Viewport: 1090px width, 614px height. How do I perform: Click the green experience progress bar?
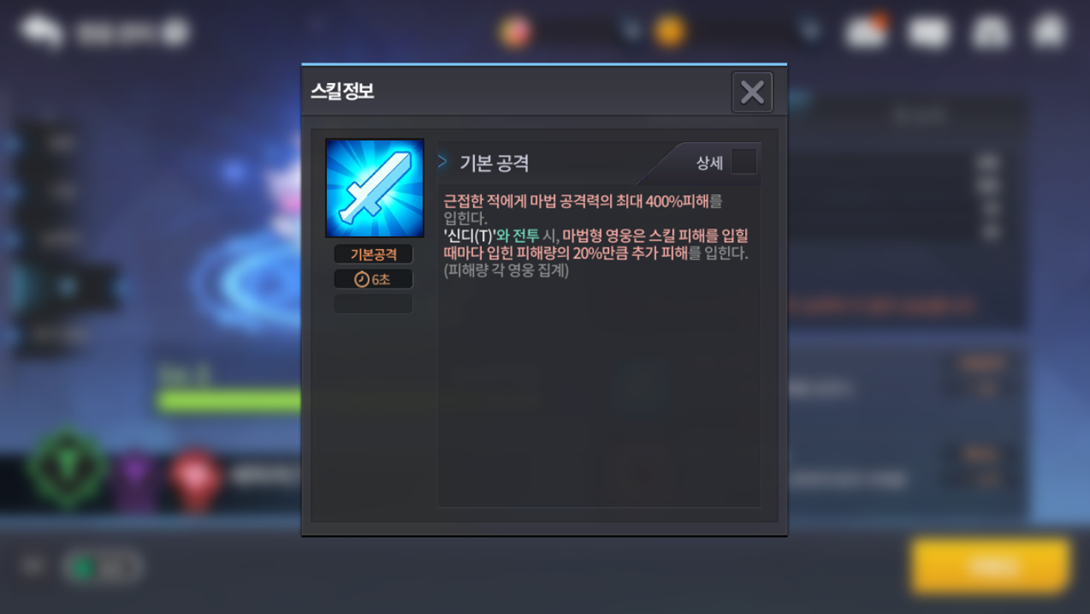[x=229, y=401]
